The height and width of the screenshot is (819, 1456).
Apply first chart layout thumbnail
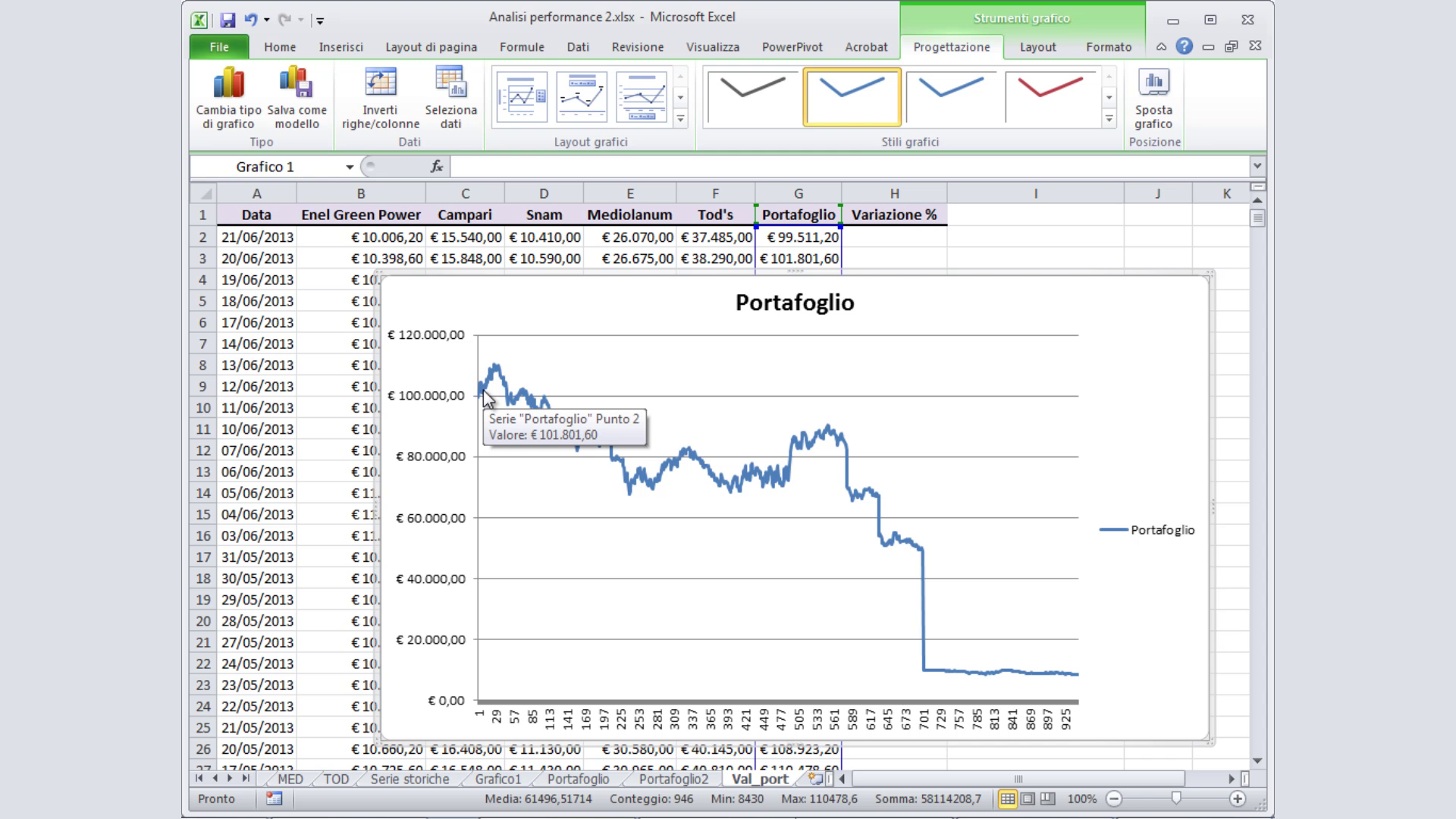tap(521, 97)
